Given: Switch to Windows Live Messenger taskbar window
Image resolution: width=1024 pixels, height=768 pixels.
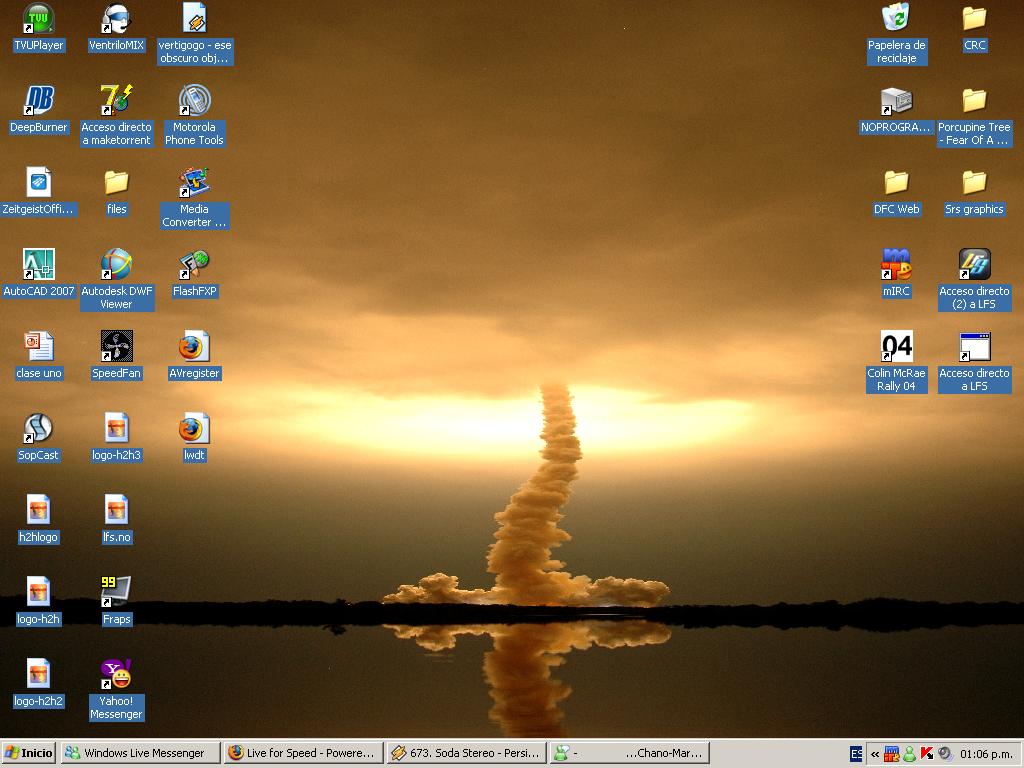Looking at the screenshot, I should [x=140, y=753].
